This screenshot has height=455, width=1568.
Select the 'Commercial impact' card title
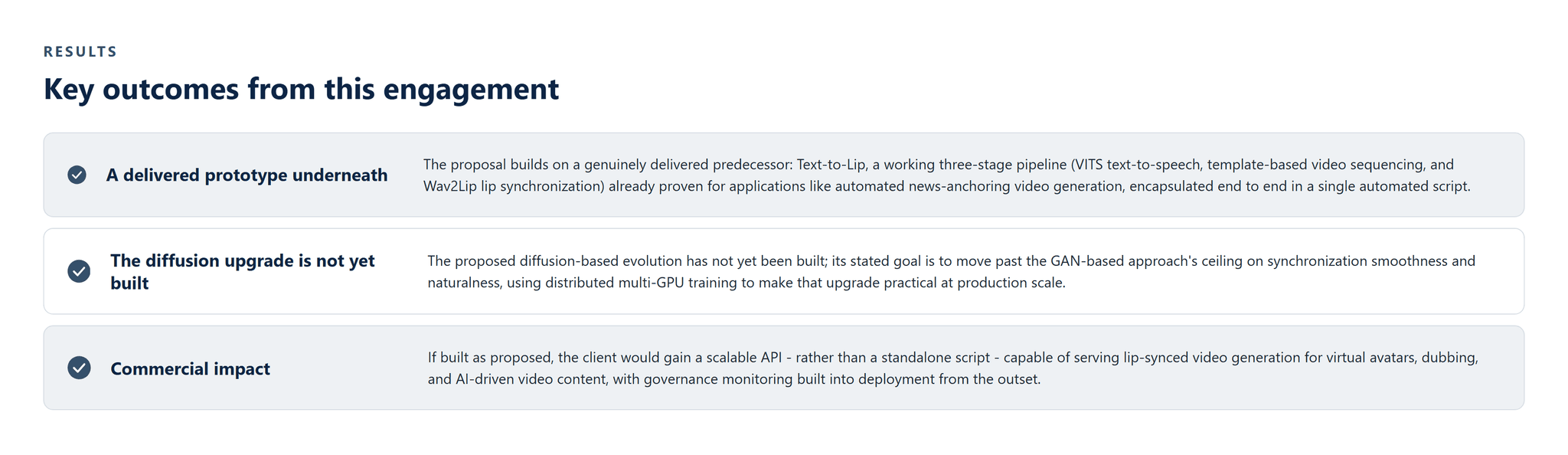[190, 368]
